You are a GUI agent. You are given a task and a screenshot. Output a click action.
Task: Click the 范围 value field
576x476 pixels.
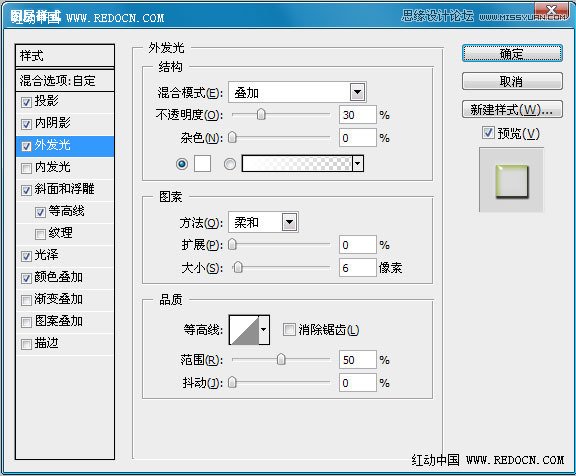point(358,360)
